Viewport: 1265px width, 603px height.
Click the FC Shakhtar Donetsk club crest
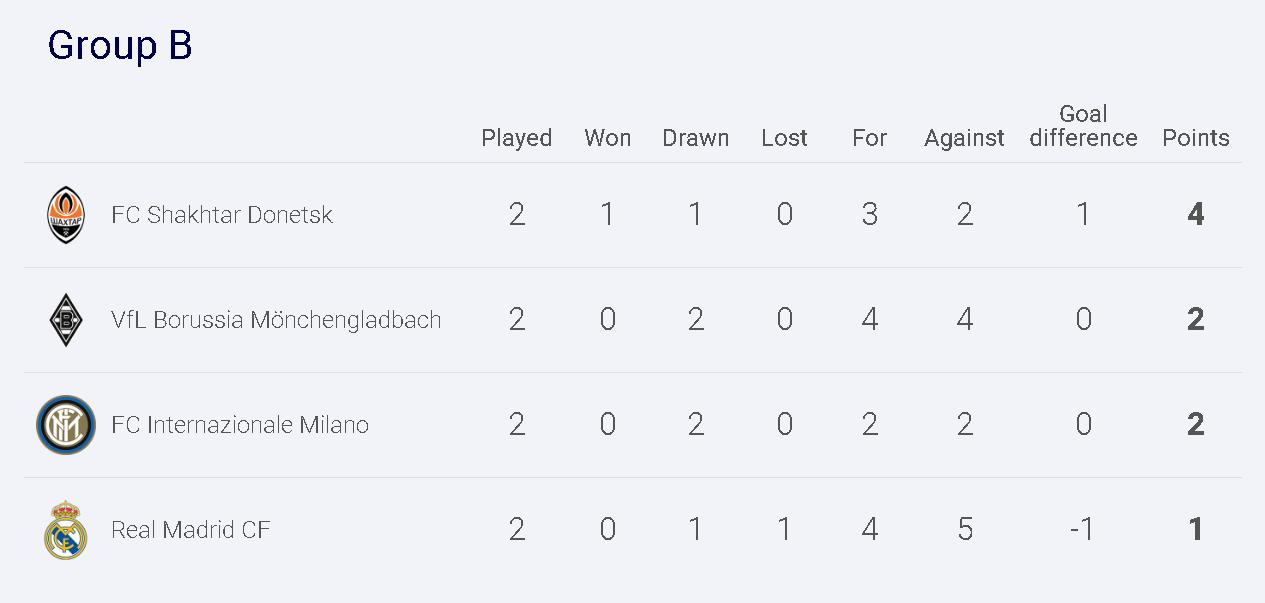click(66, 215)
